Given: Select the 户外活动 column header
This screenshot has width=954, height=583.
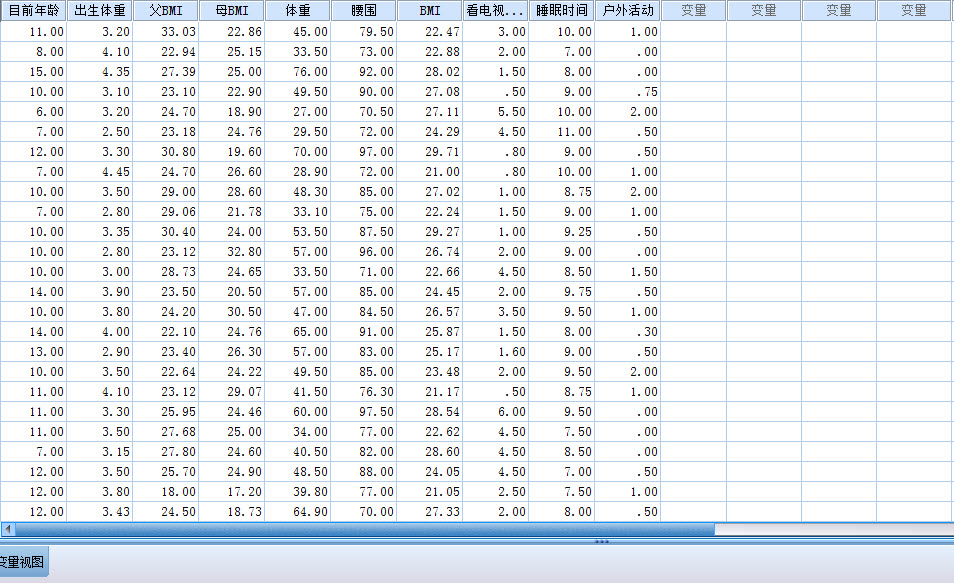Looking at the screenshot, I should click(628, 10).
